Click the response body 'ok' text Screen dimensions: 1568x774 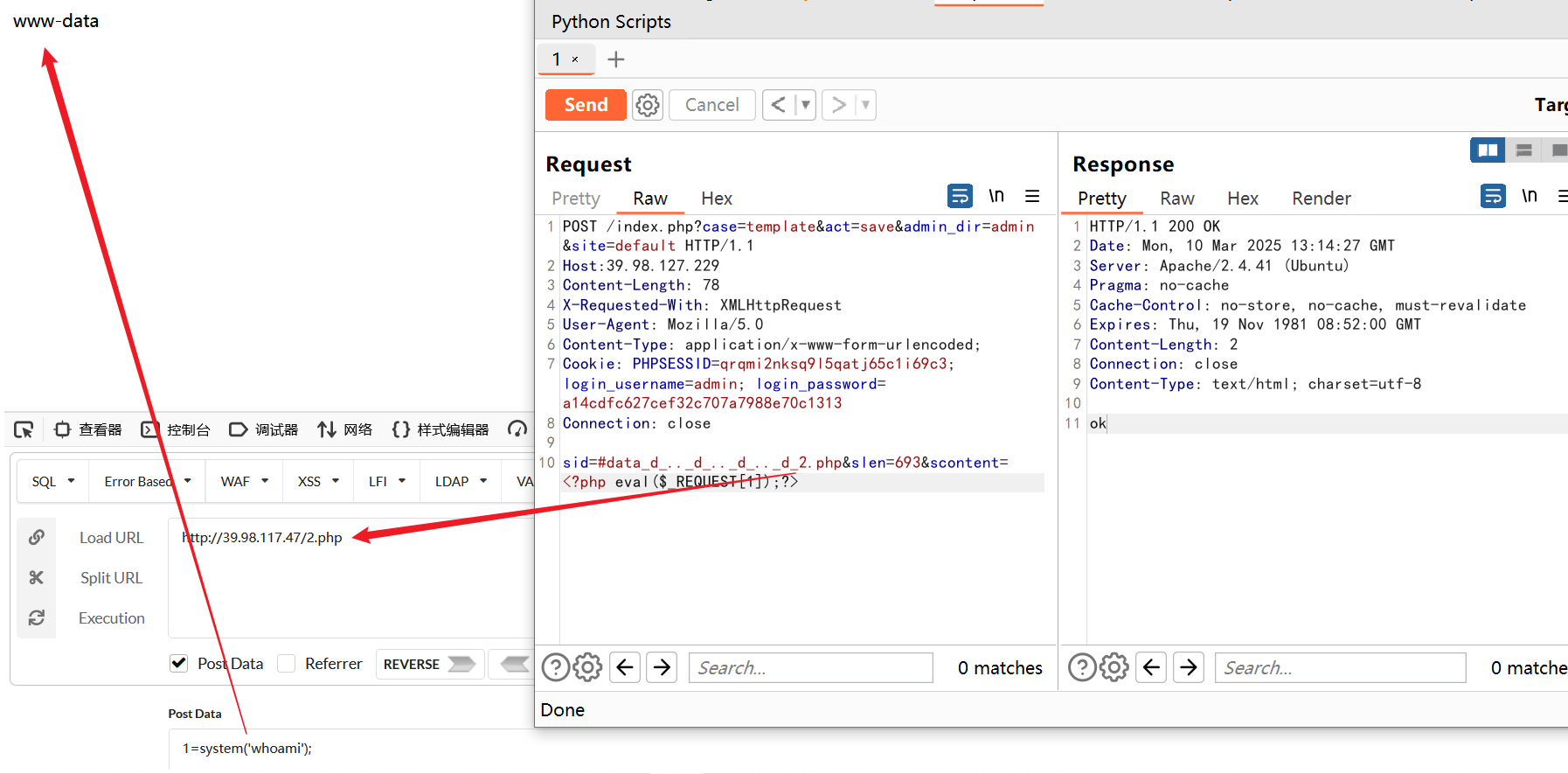(1098, 423)
